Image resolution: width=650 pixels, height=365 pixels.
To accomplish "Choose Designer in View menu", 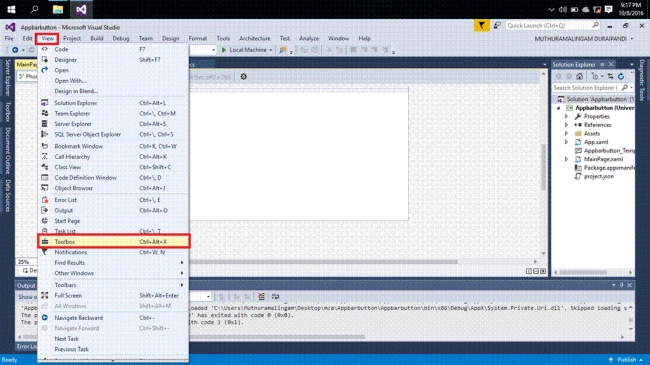I will [x=114, y=60].
